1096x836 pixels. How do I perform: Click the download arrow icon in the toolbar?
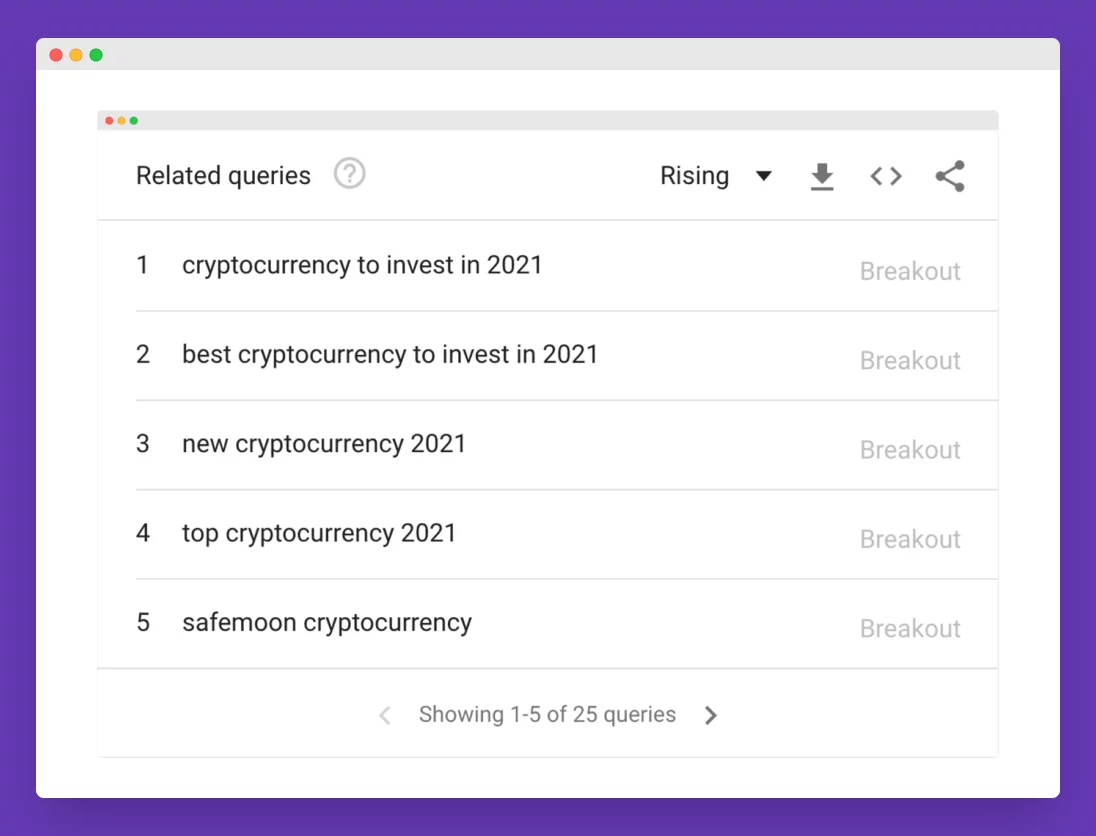[x=822, y=175]
